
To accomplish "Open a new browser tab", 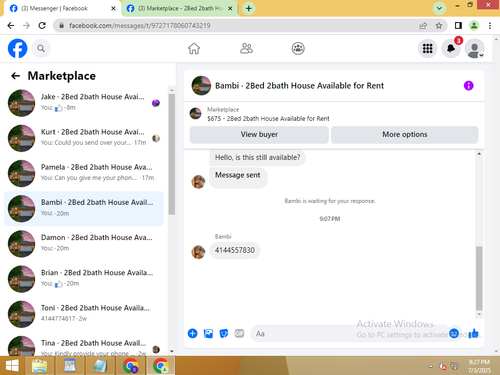I will click(249, 8).
